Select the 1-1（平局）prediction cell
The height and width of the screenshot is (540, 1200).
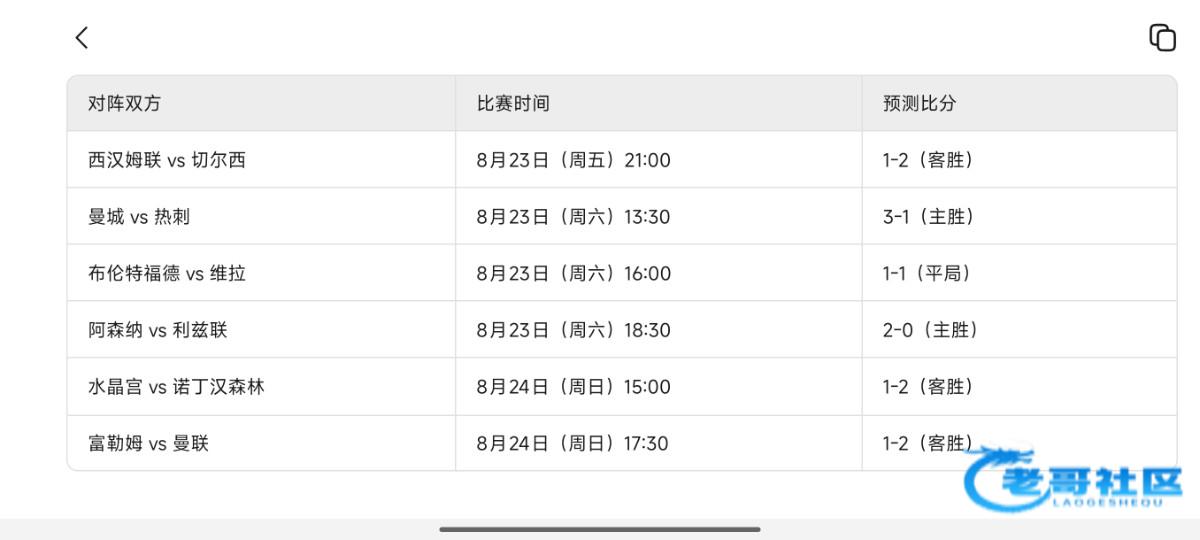[x=927, y=274]
